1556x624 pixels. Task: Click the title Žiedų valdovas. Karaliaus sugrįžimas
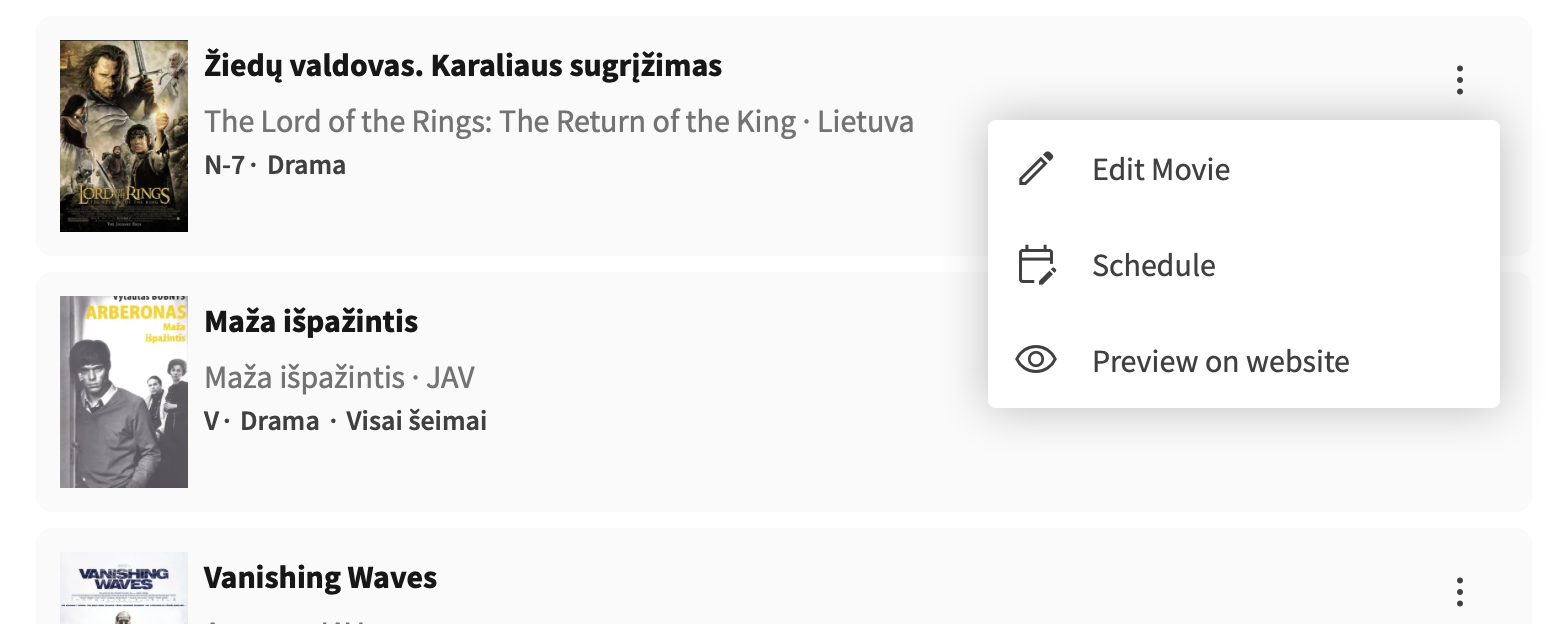pos(463,67)
